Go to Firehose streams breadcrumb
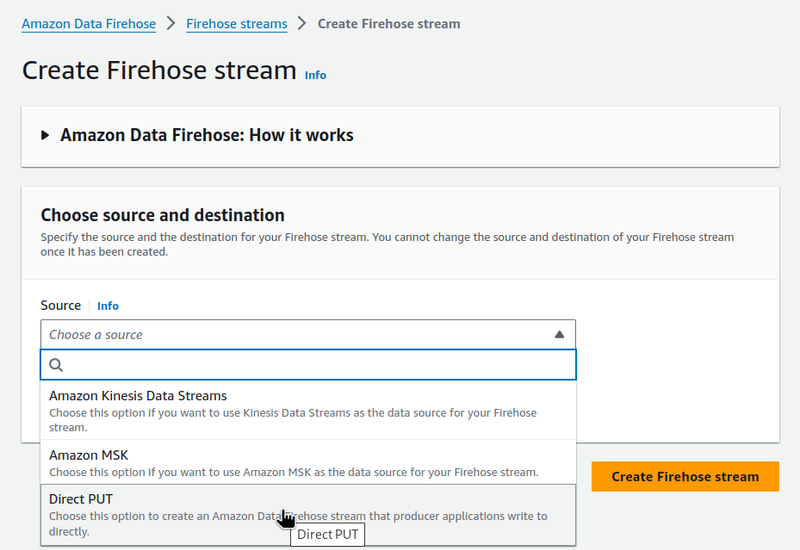800x550 pixels. (237, 24)
